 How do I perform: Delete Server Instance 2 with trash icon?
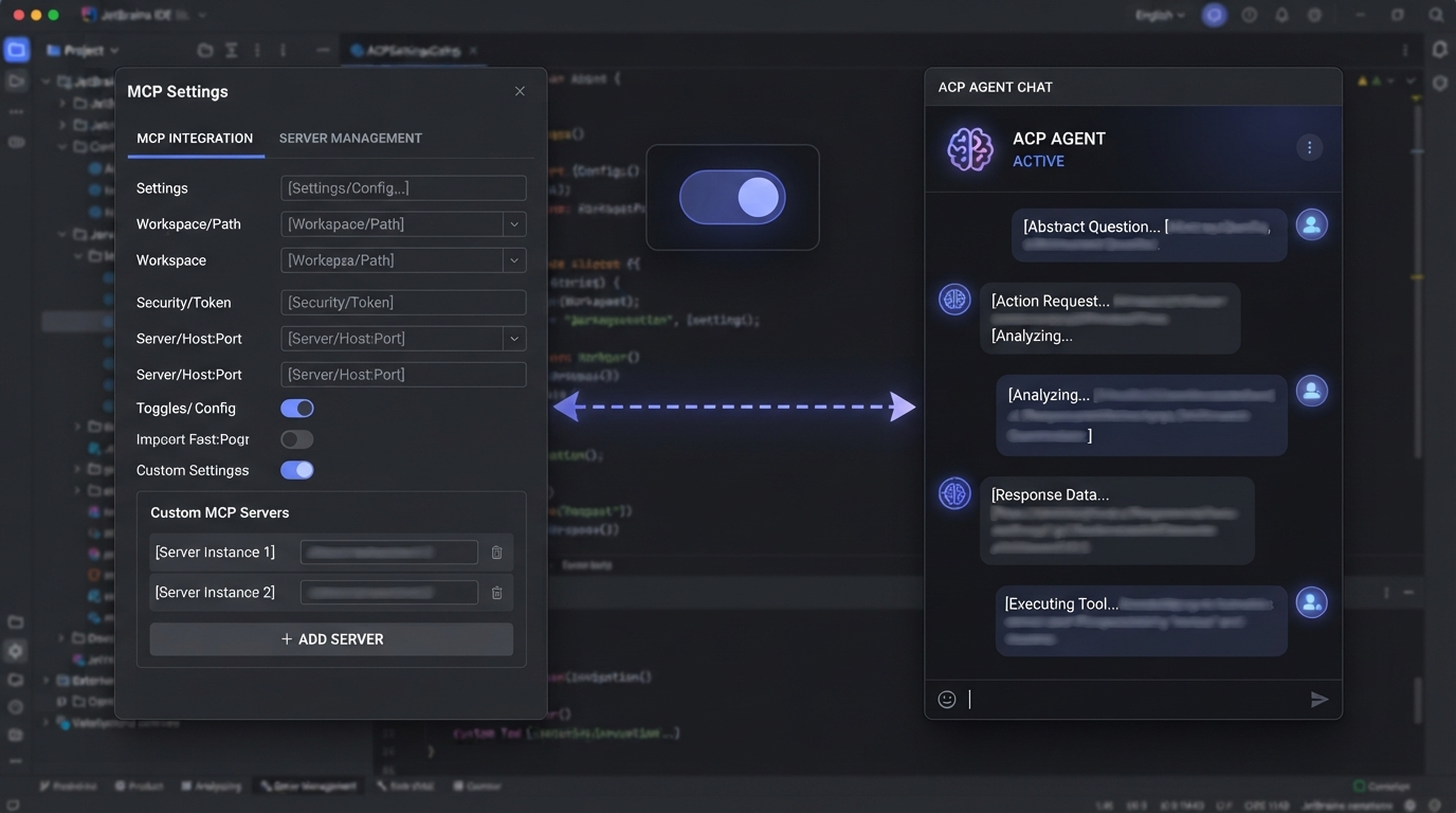496,592
